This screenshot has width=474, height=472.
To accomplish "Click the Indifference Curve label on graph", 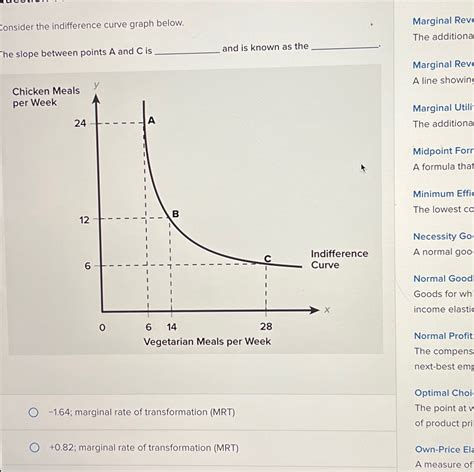I will tap(339, 259).
